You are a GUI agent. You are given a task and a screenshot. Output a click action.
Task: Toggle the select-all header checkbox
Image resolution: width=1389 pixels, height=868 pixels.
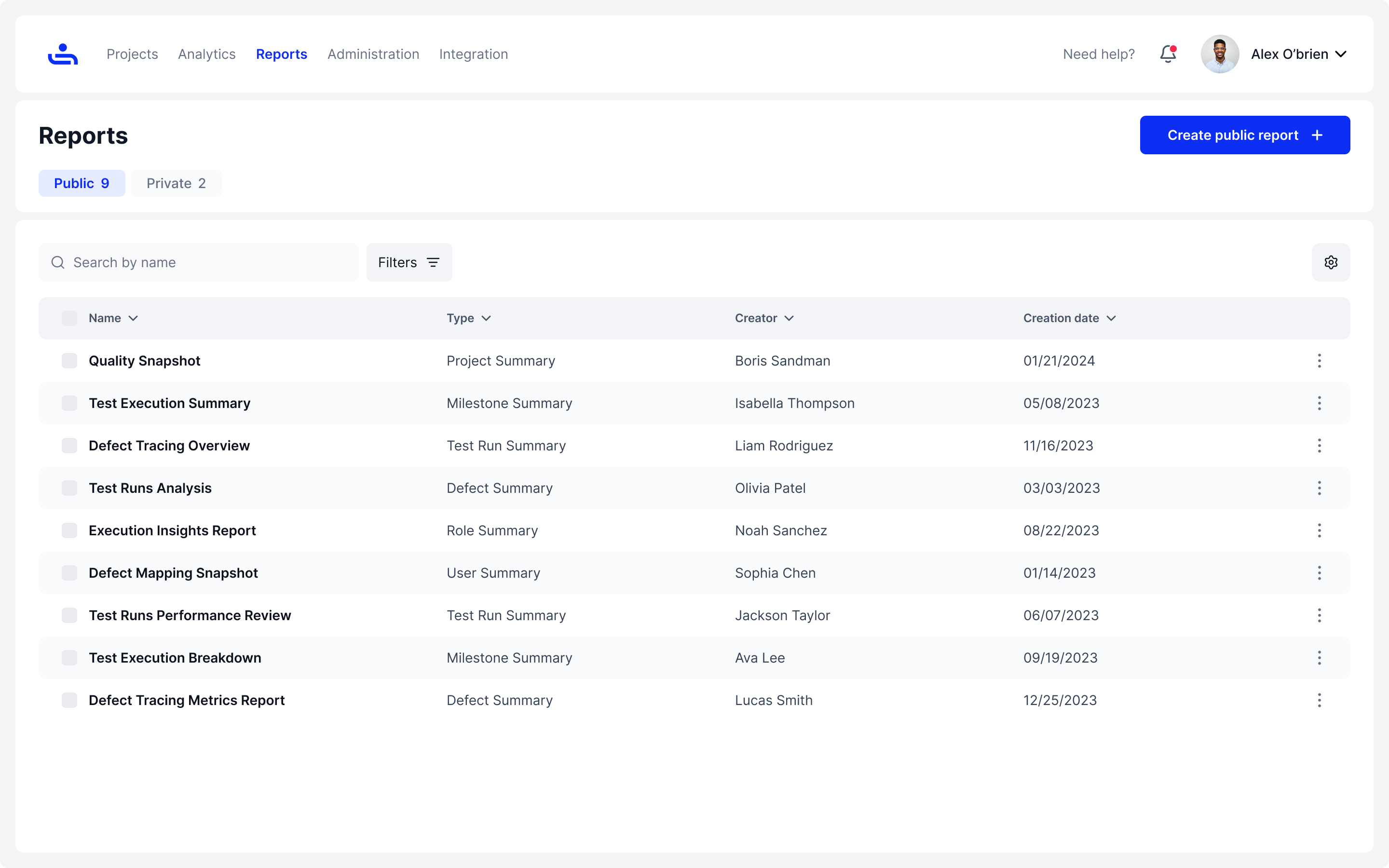[69, 318]
